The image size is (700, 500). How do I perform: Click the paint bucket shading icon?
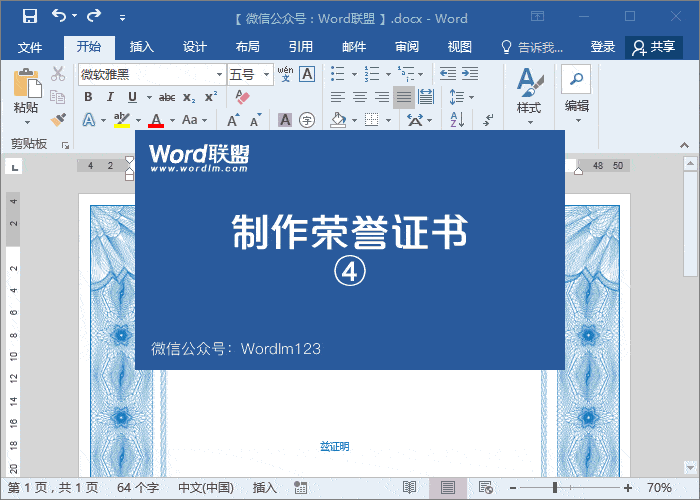[338, 120]
